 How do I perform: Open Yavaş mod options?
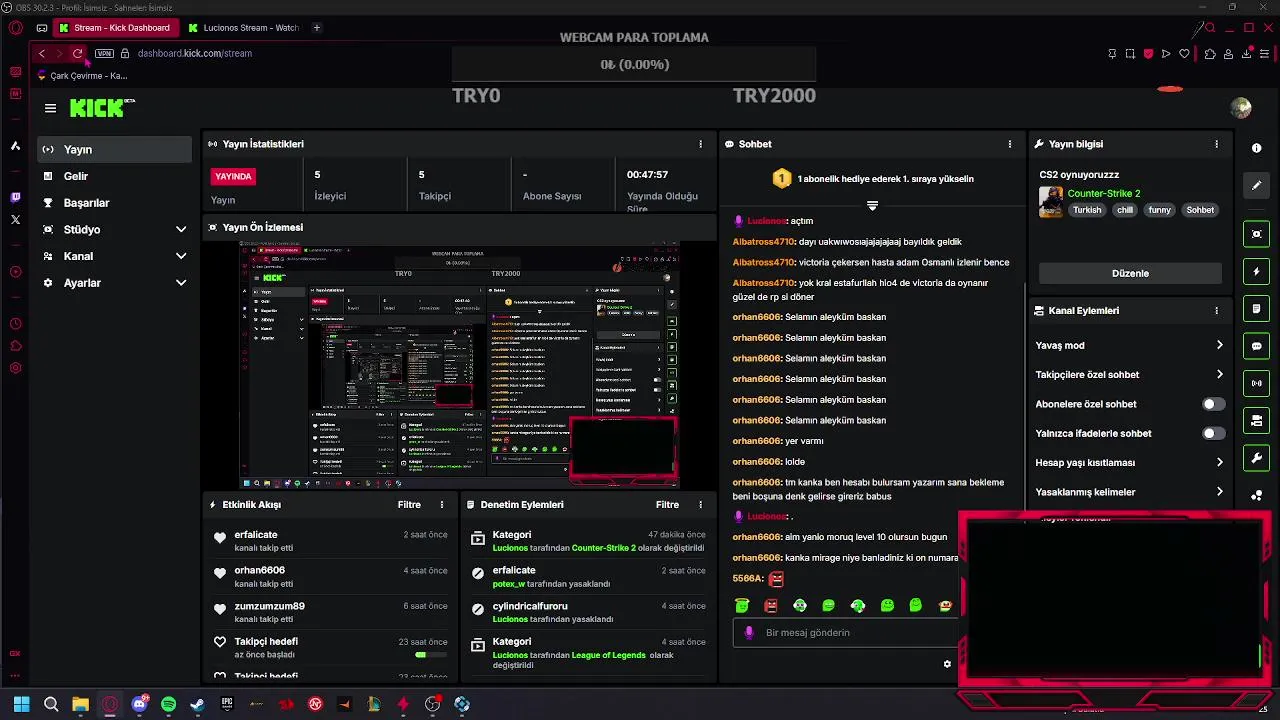click(x=1129, y=345)
